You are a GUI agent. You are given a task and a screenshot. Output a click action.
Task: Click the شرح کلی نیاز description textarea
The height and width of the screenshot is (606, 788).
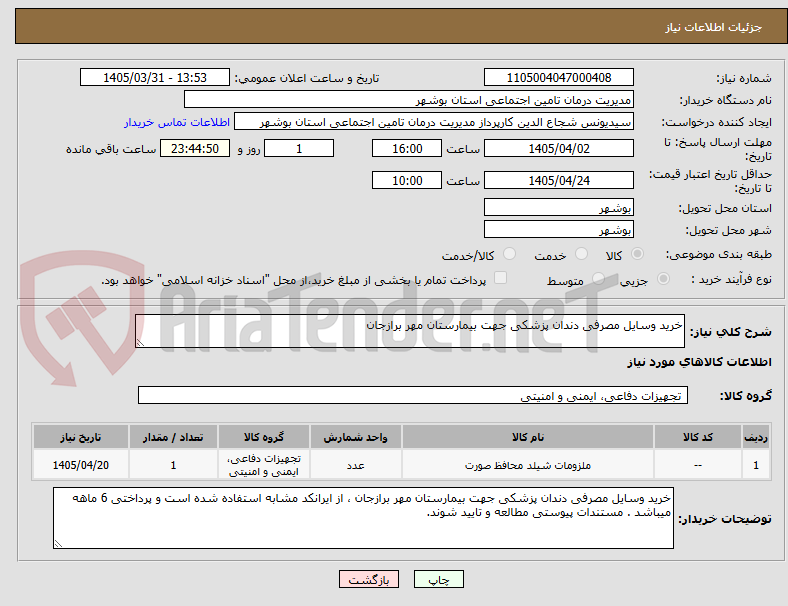click(410, 331)
